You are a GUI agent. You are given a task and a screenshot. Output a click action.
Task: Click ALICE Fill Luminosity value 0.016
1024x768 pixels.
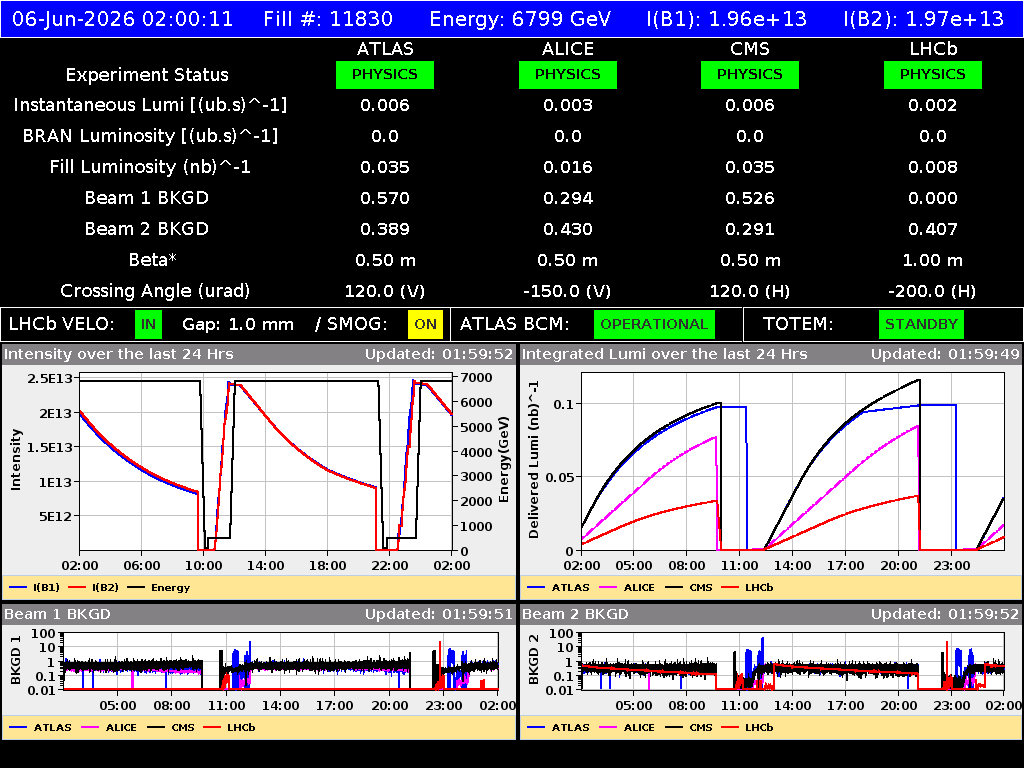pyautogui.click(x=568, y=167)
